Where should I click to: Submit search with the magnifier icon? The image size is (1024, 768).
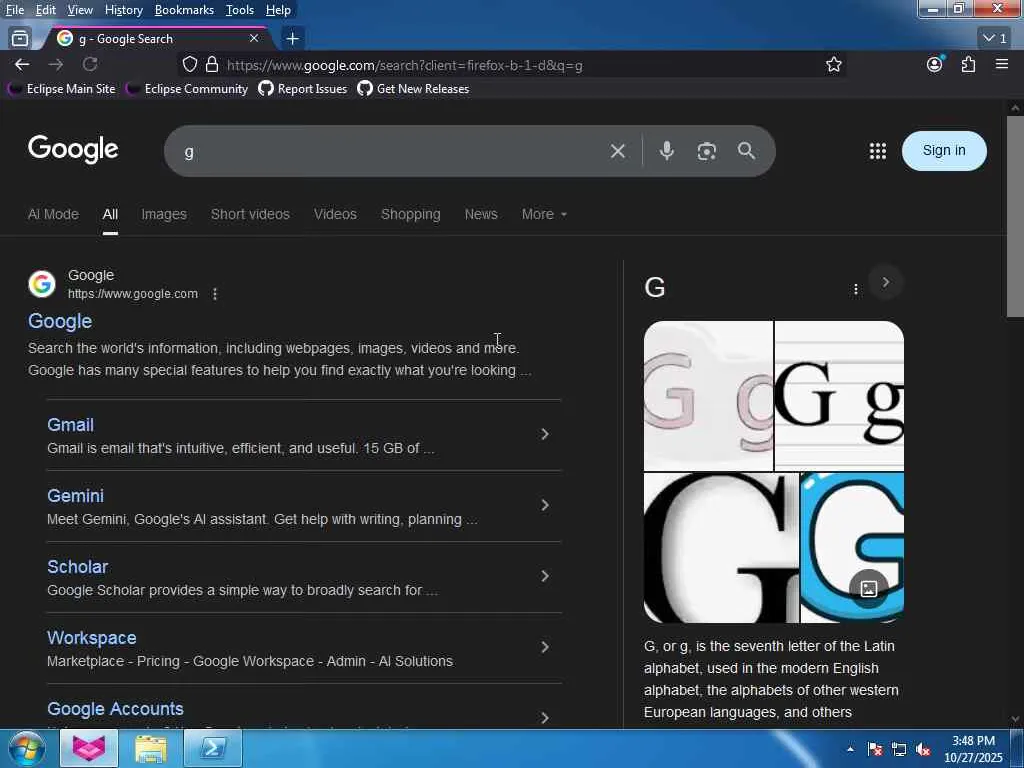[746, 151]
